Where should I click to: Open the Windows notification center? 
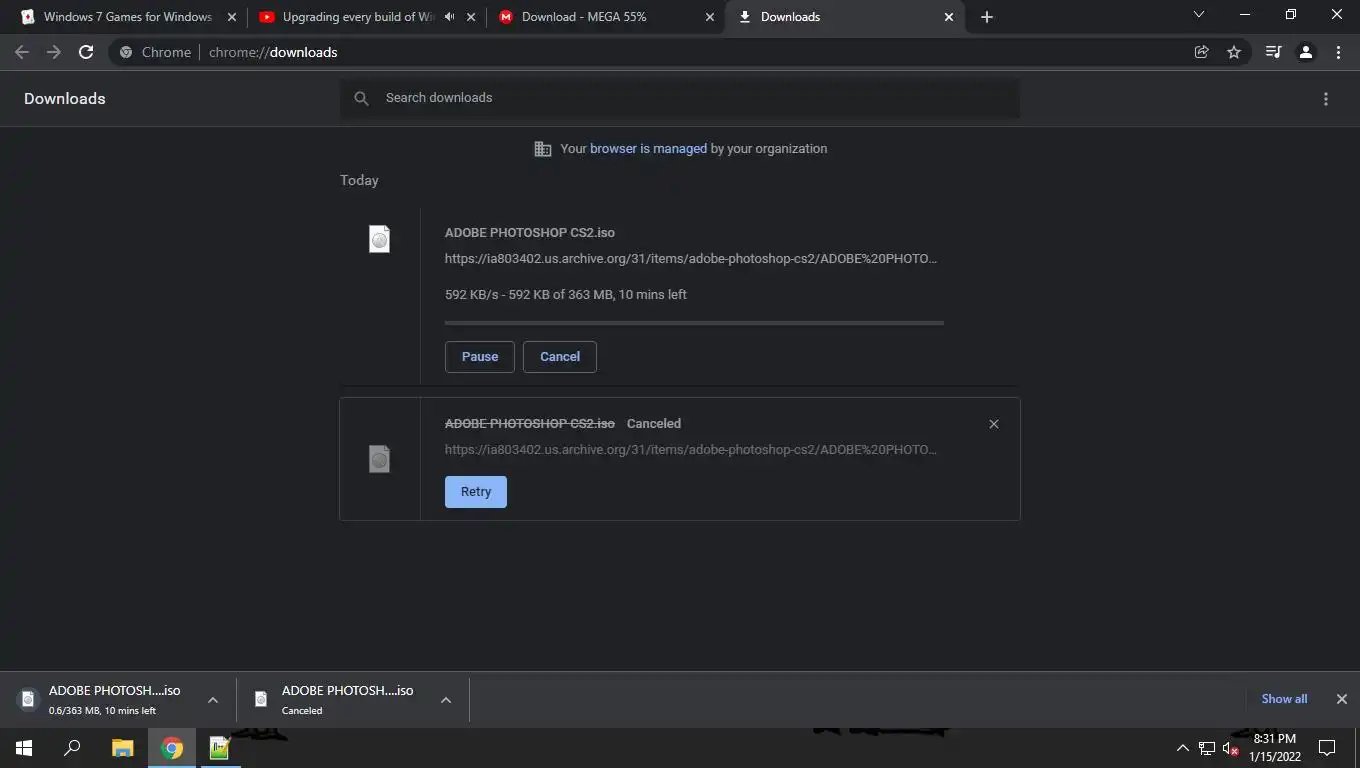(1327, 748)
